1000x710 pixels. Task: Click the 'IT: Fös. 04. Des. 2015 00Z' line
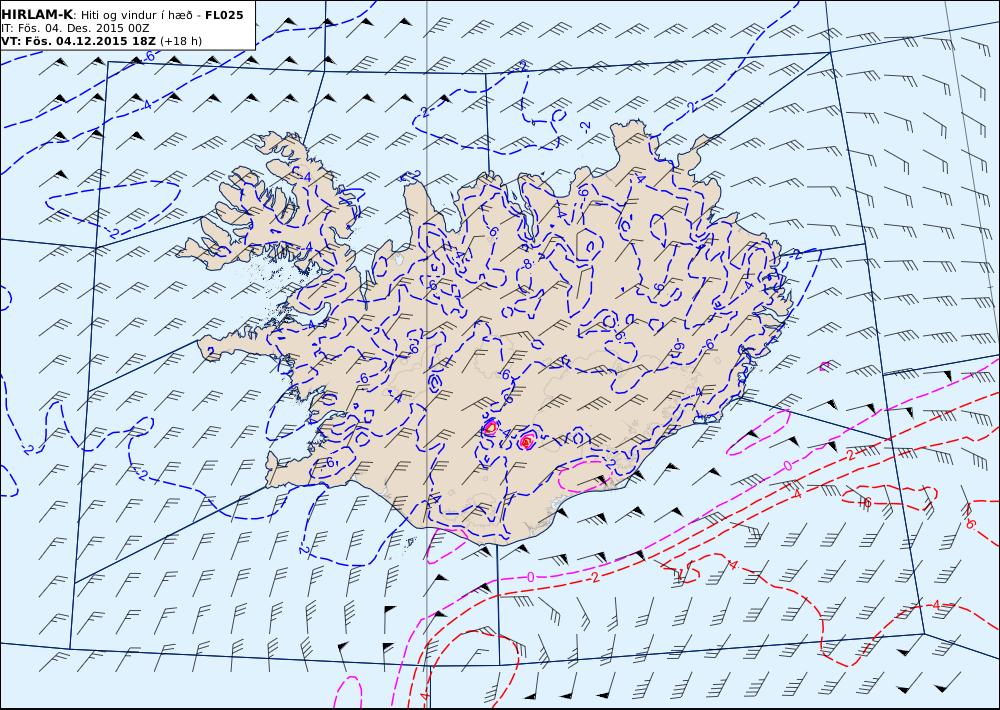click(75, 28)
